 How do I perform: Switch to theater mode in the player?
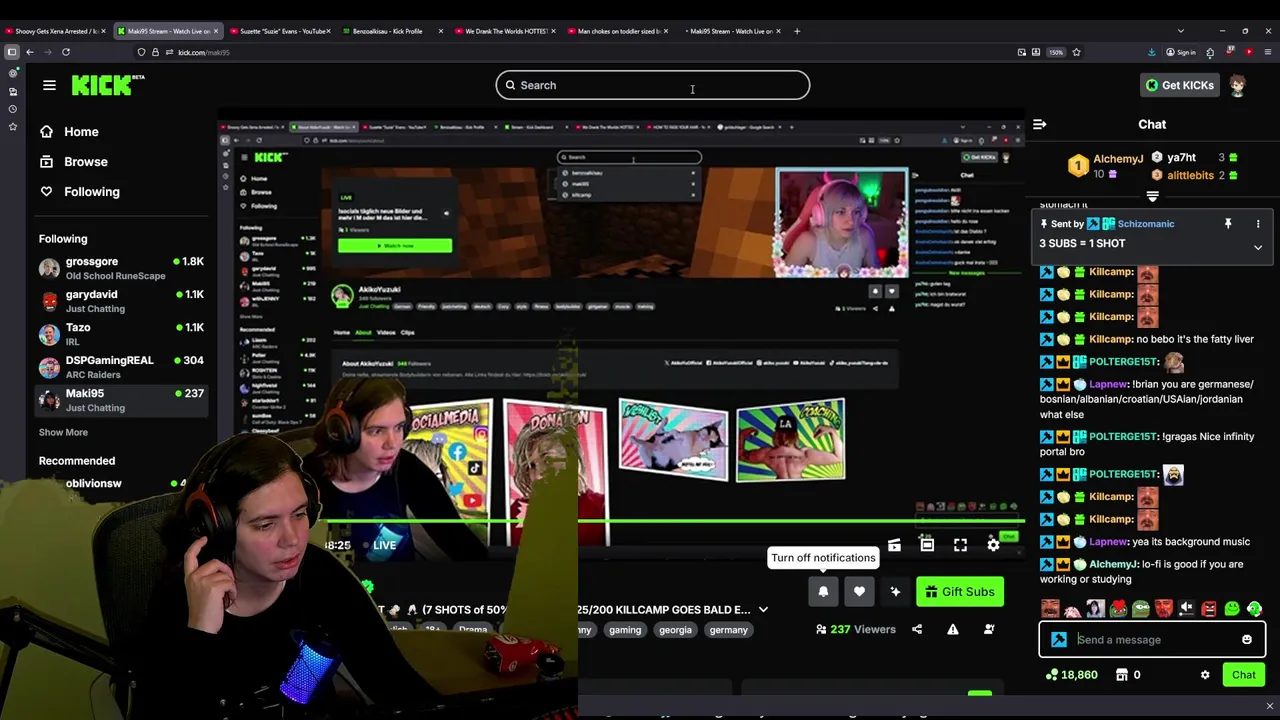(x=927, y=545)
